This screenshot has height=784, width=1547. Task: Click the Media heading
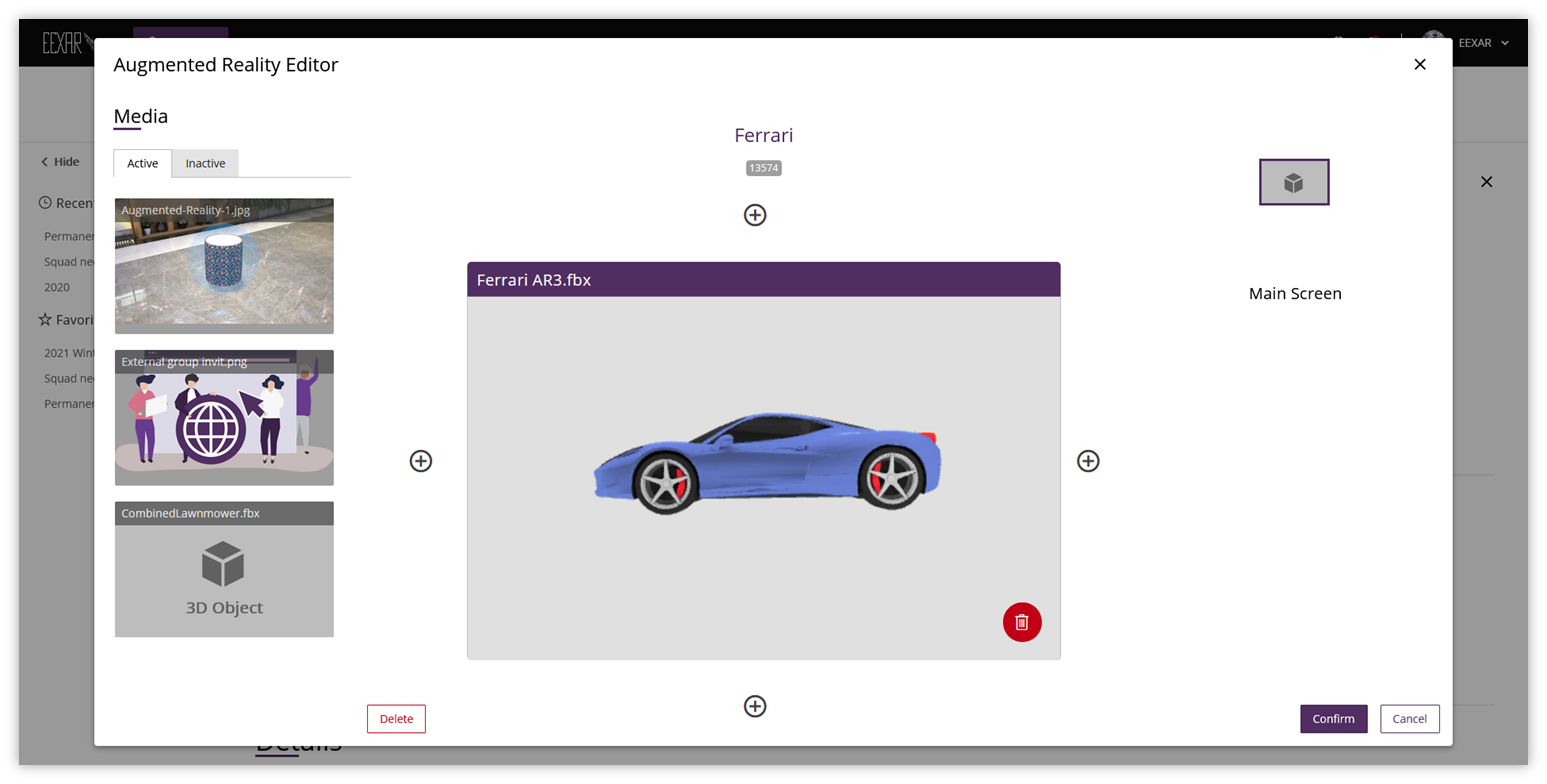click(141, 116)
